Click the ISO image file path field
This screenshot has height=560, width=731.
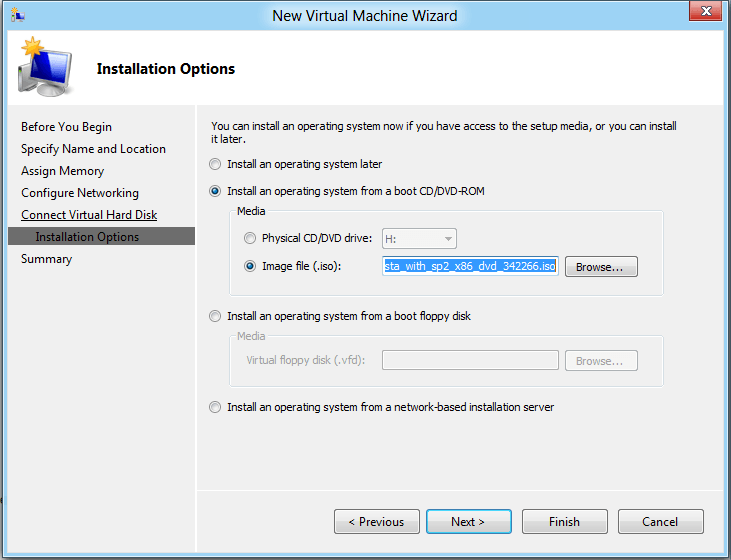coord(470,266)
